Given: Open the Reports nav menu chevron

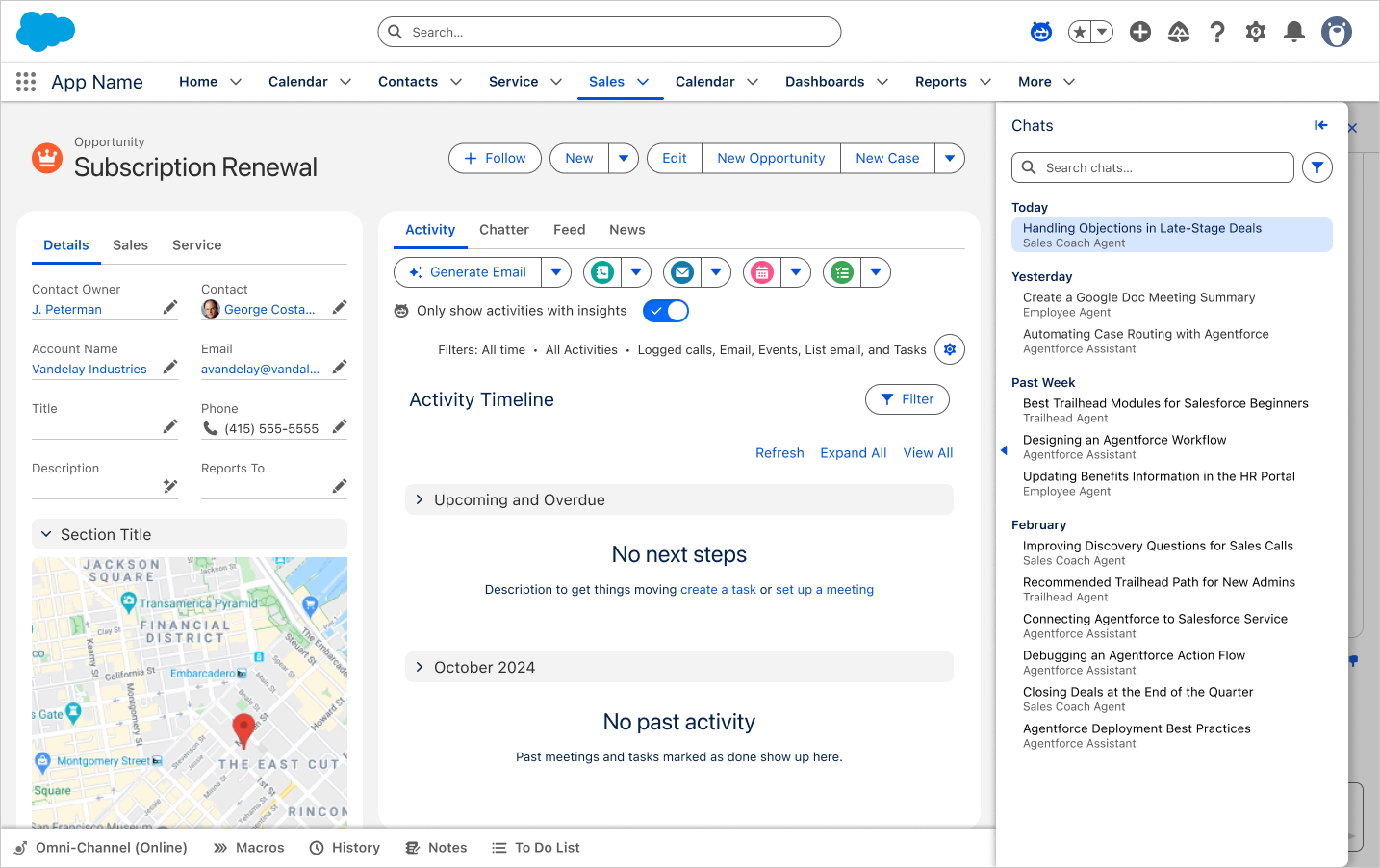Looking at the screenshot, I should point(985,82).
